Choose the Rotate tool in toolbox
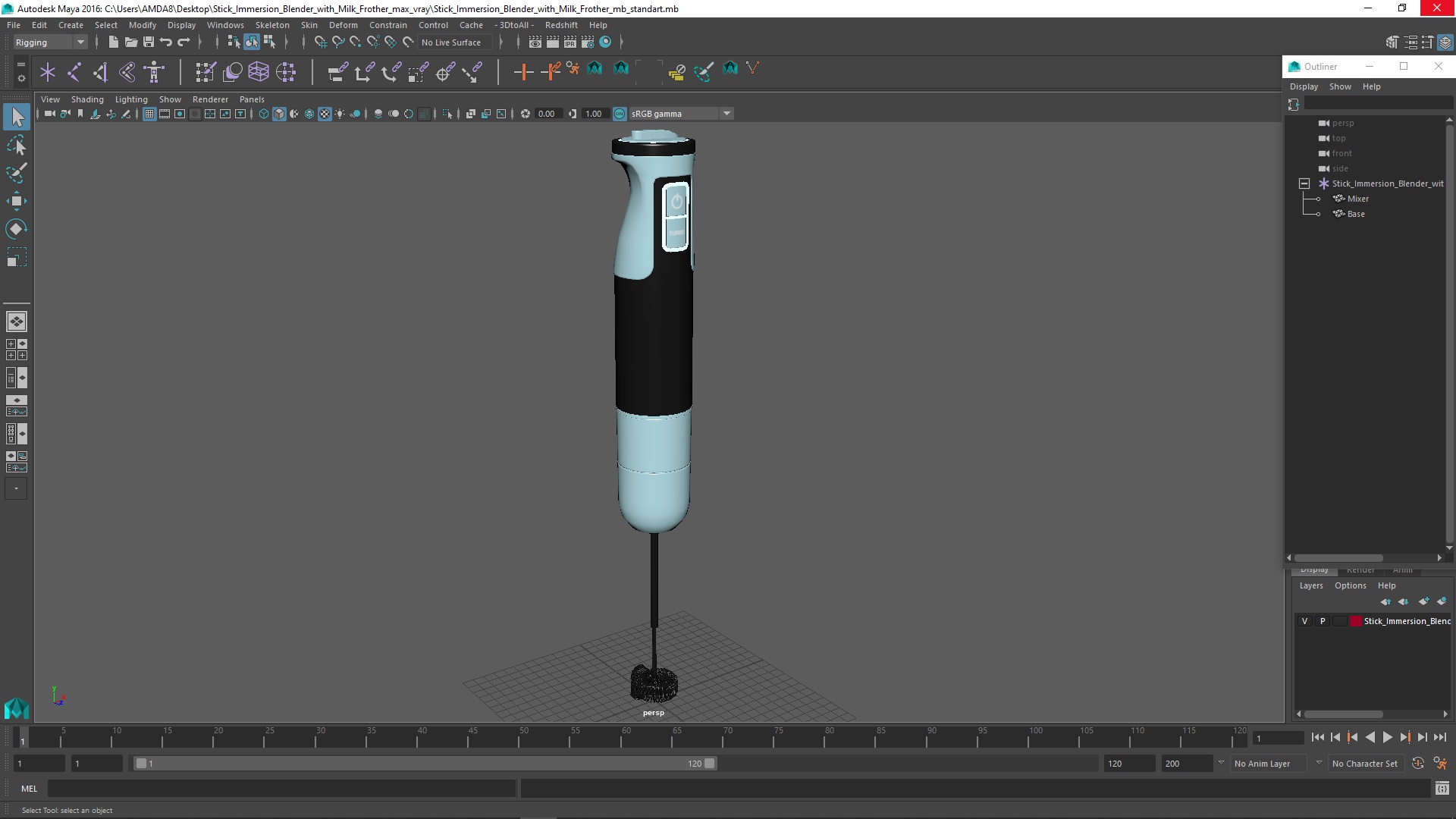The width and height of the screenshot is (1456, 819). (x=17, y=229)
